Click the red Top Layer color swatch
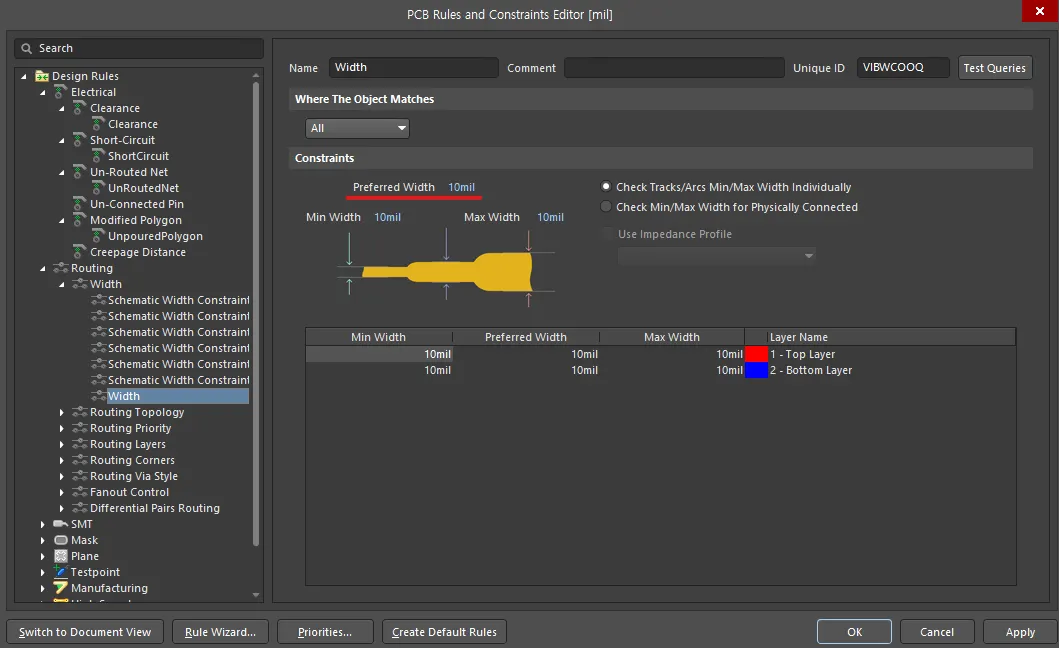Viewport: 1059px width, 648px height. tap(756, 354)
